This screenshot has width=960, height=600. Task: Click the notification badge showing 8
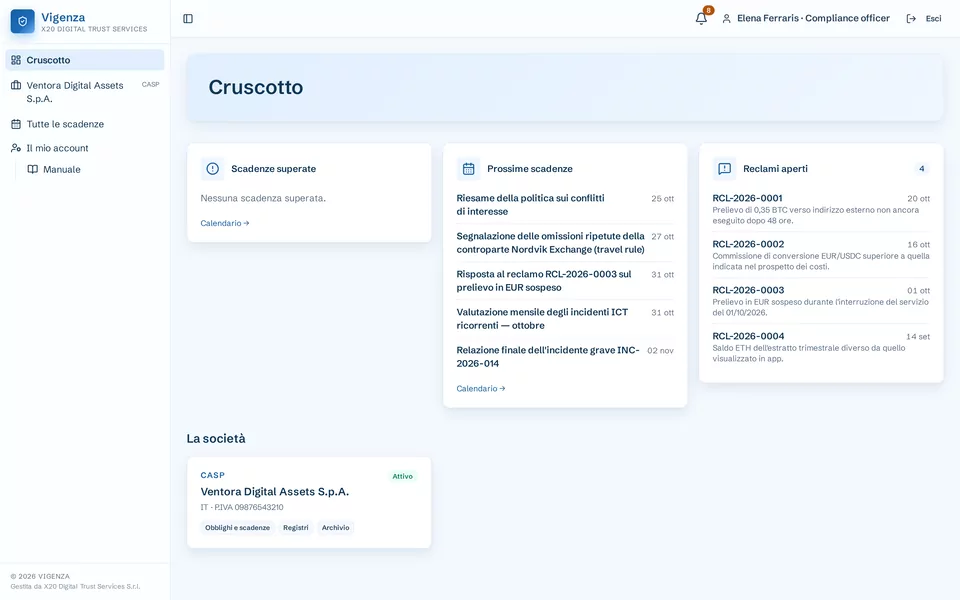click(708, 10)
